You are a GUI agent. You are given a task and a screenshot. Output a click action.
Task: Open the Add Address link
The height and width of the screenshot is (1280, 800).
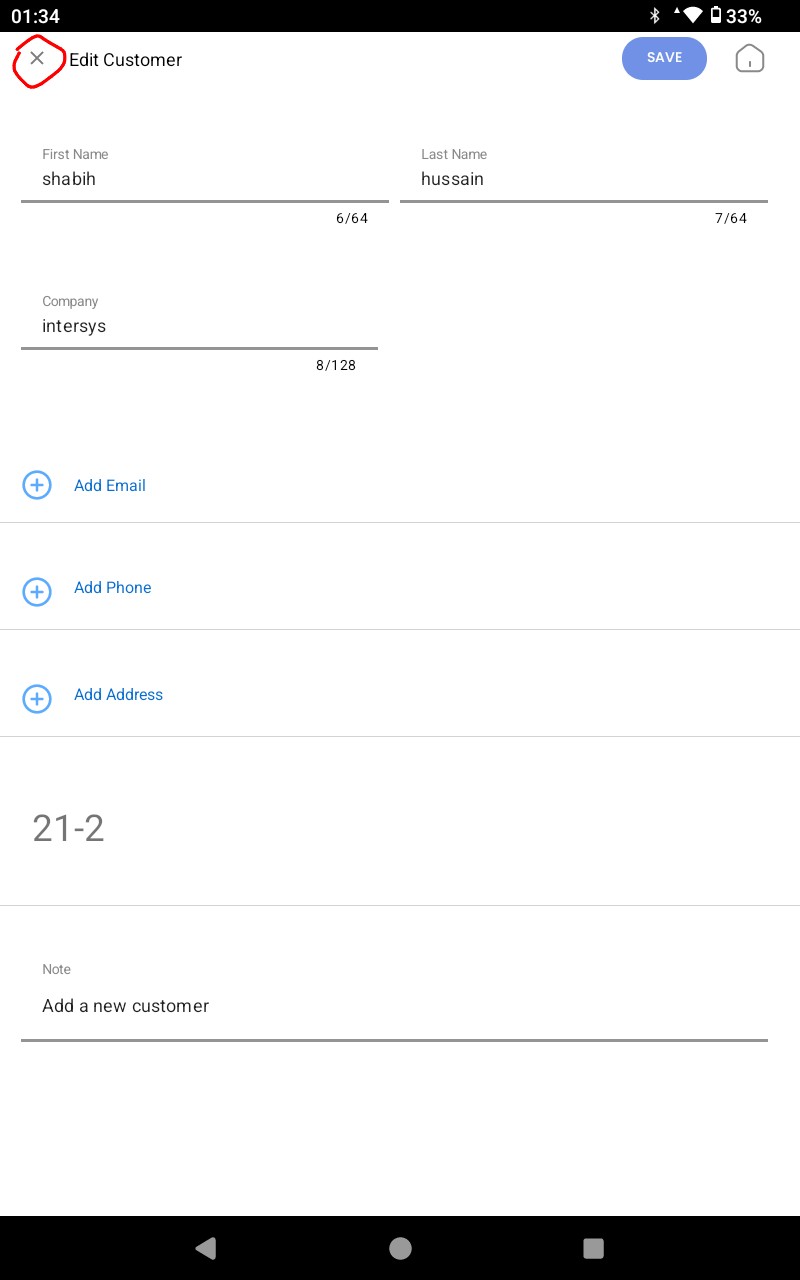(x=118, y=694)
